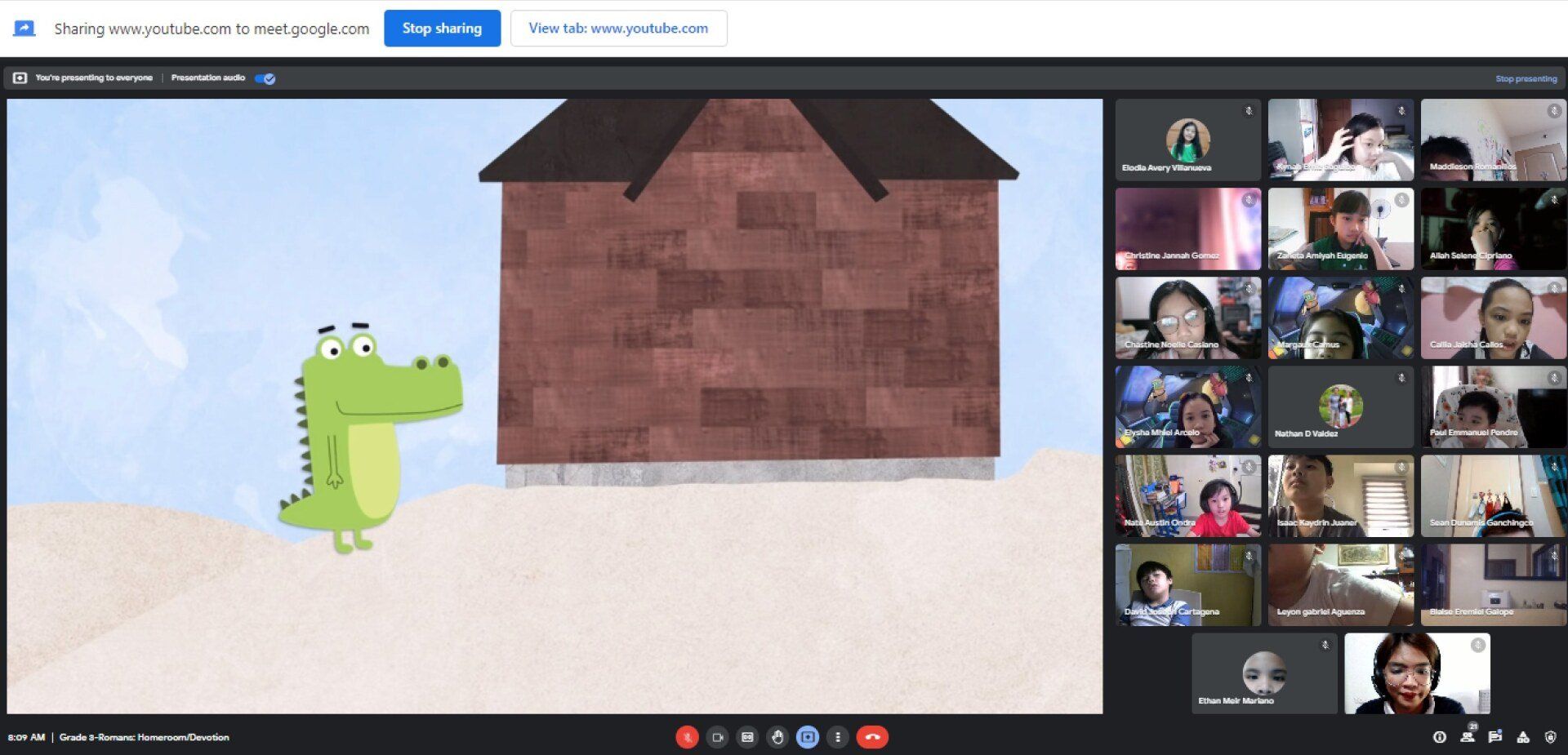Select Sean Dunamis Ganchingco's video tile
The image size is (1568, 755).
pos(1494,495)
